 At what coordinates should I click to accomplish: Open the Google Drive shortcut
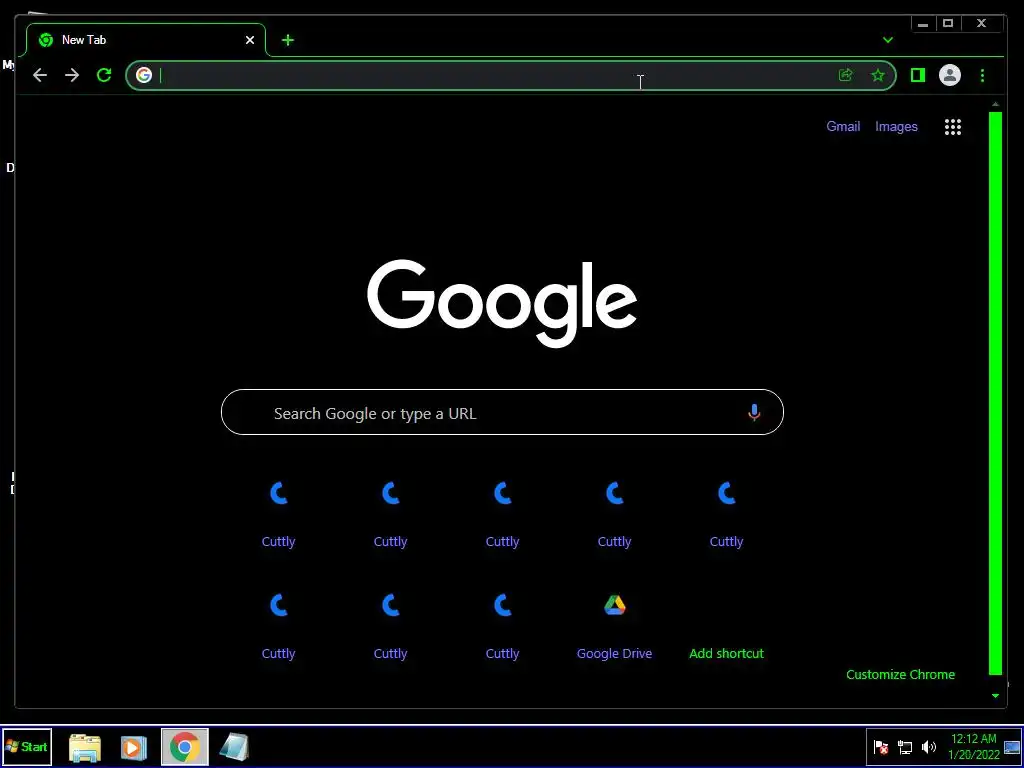click(x=614, y=624)
